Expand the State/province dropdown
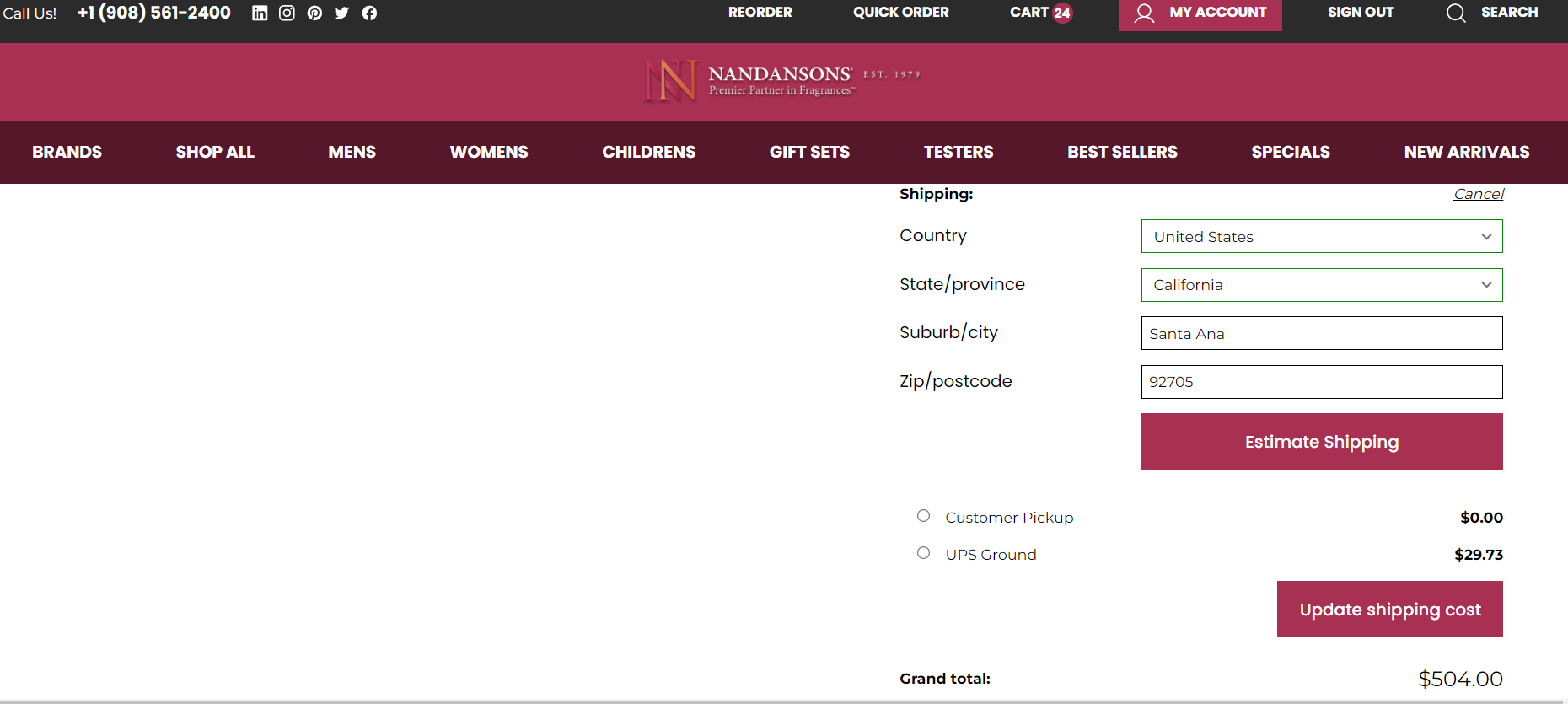The width and height of the screenshot is (1568, 704). tap(1322, 285)
